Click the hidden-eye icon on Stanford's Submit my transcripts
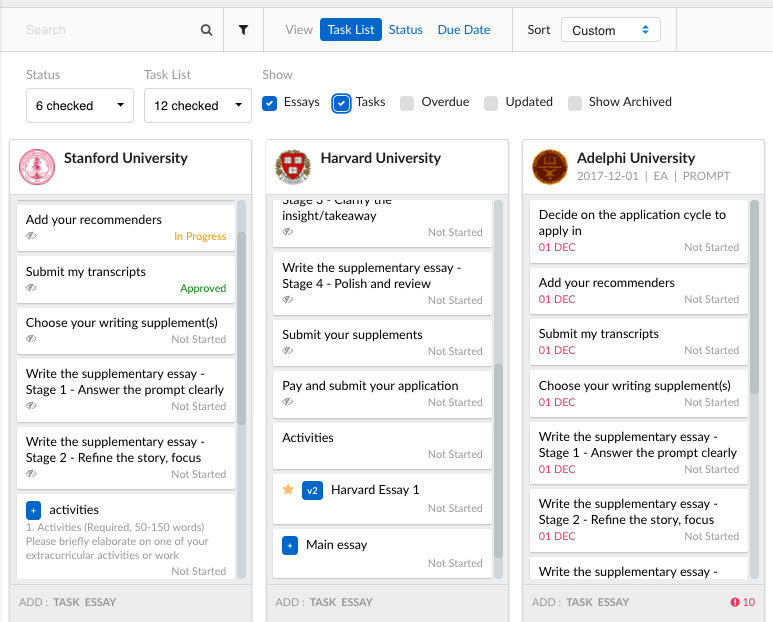 pos(32,287)
